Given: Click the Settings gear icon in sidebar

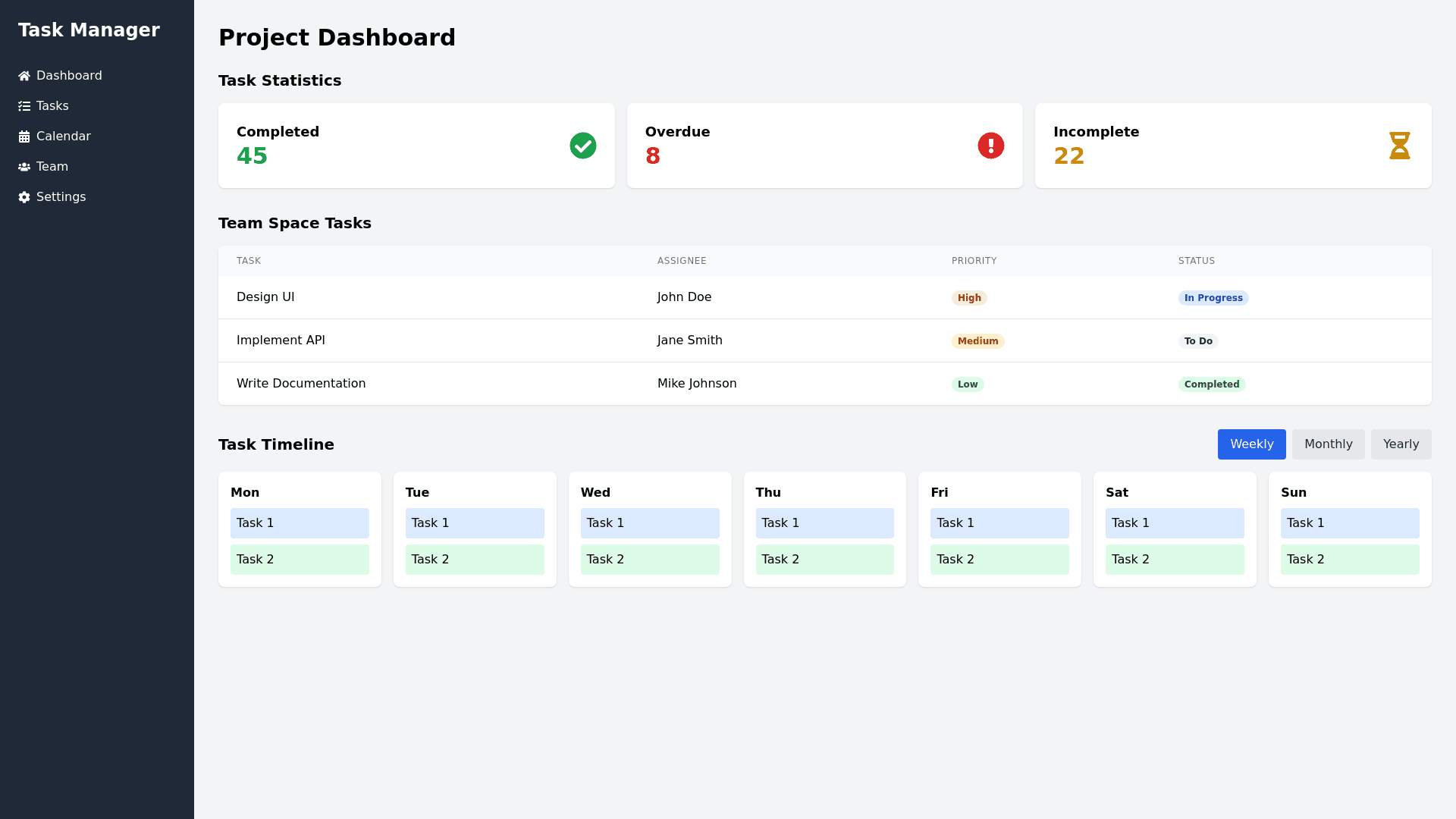Looking at the screenshot, I should coord(24,197).
